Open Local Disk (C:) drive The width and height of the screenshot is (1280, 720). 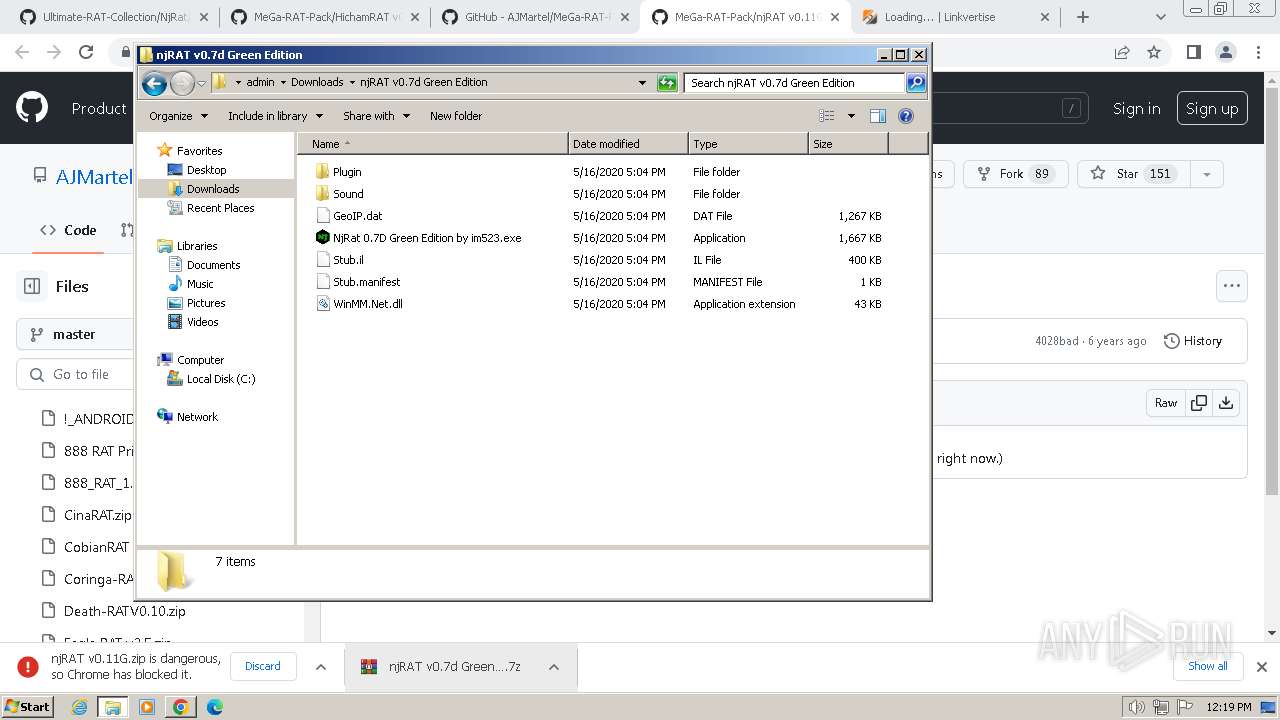tap(220, 379)
